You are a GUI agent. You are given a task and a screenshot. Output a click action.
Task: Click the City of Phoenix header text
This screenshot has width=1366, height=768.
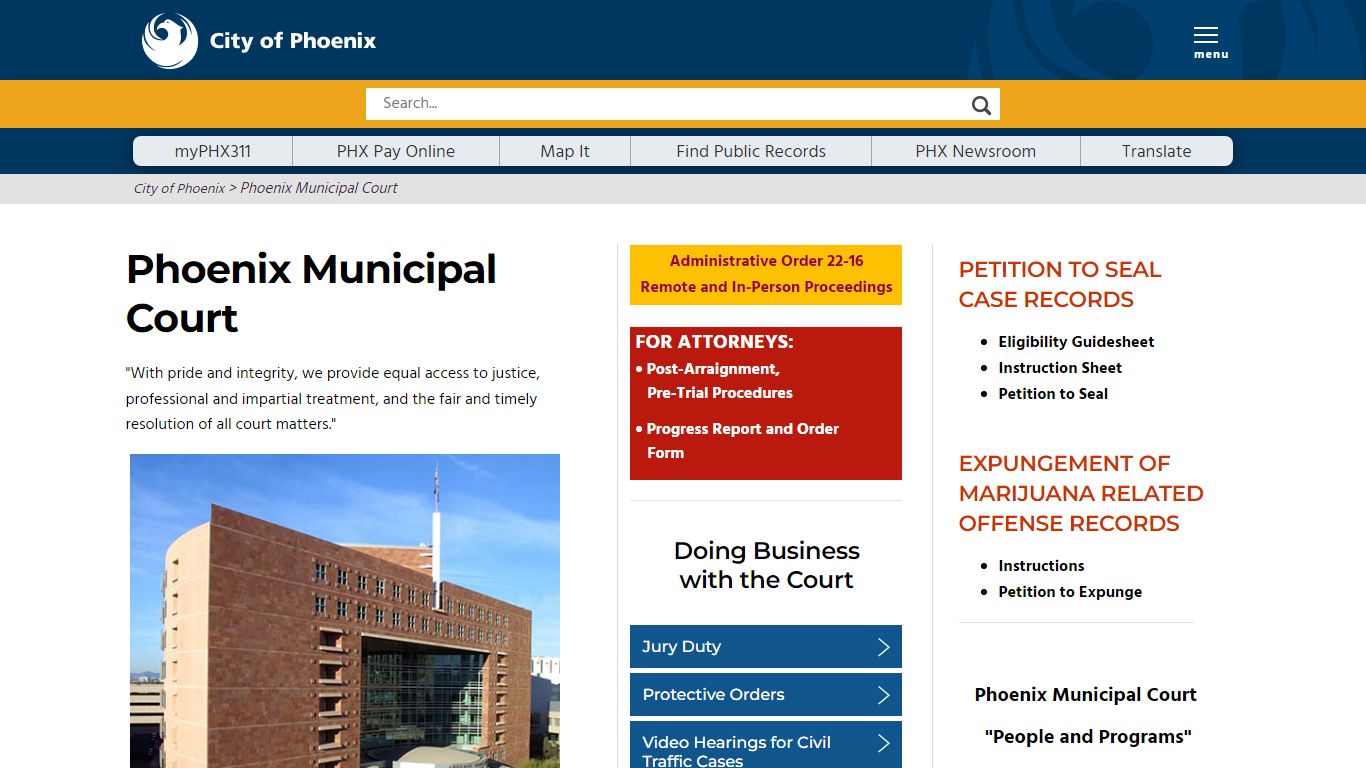[293, 41]
